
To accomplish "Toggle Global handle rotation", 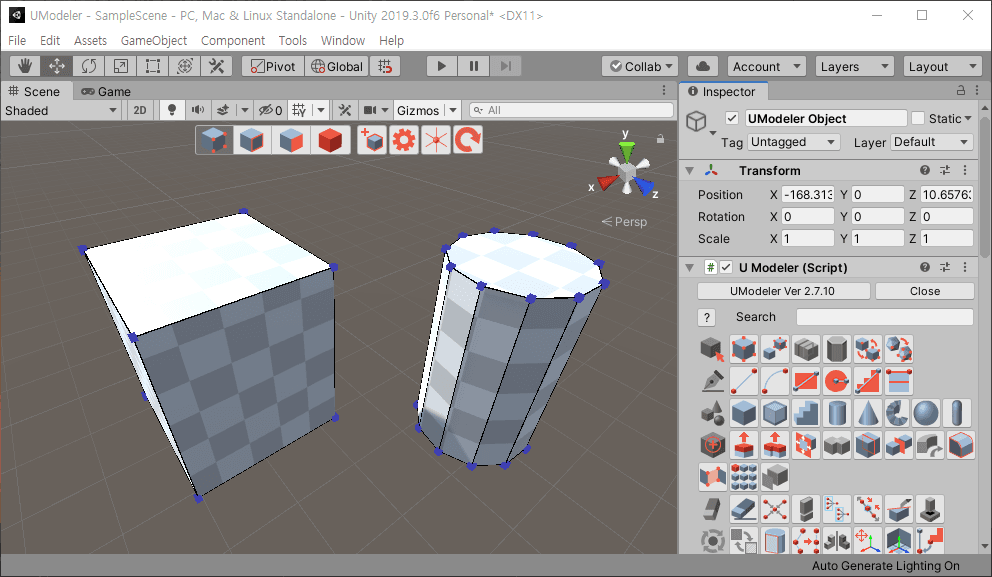I will pyautogui.click(x=337, y=66).
